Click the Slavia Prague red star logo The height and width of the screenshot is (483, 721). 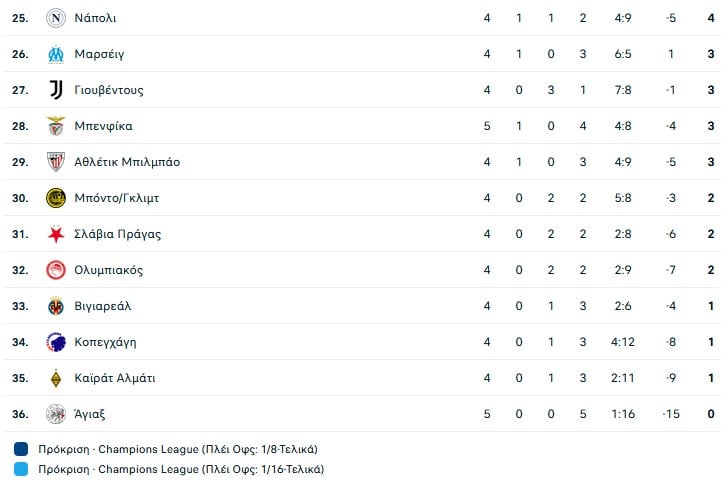point(56,234)
